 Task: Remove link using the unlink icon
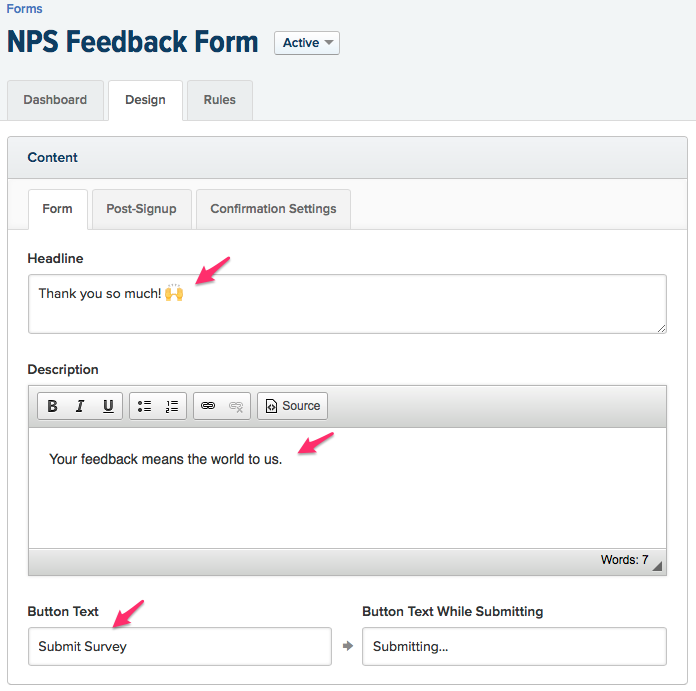coord(236,406)
